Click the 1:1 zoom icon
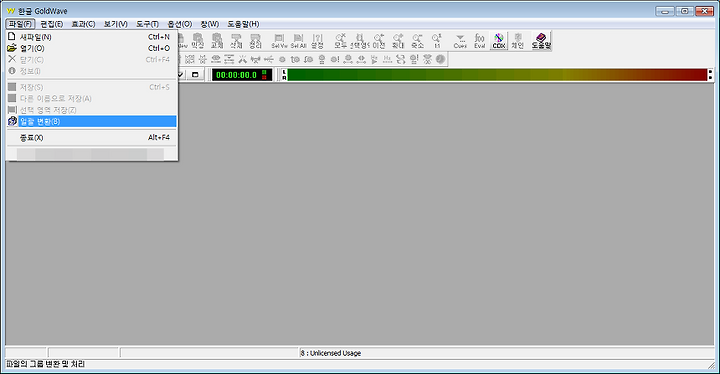Viewport: 720px width, 374px height. tap(437, 41)
